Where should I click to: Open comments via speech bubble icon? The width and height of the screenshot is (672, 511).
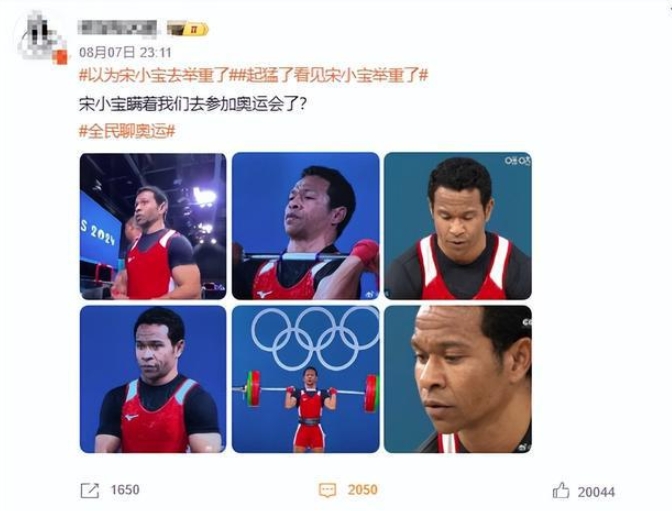(328, 490)
